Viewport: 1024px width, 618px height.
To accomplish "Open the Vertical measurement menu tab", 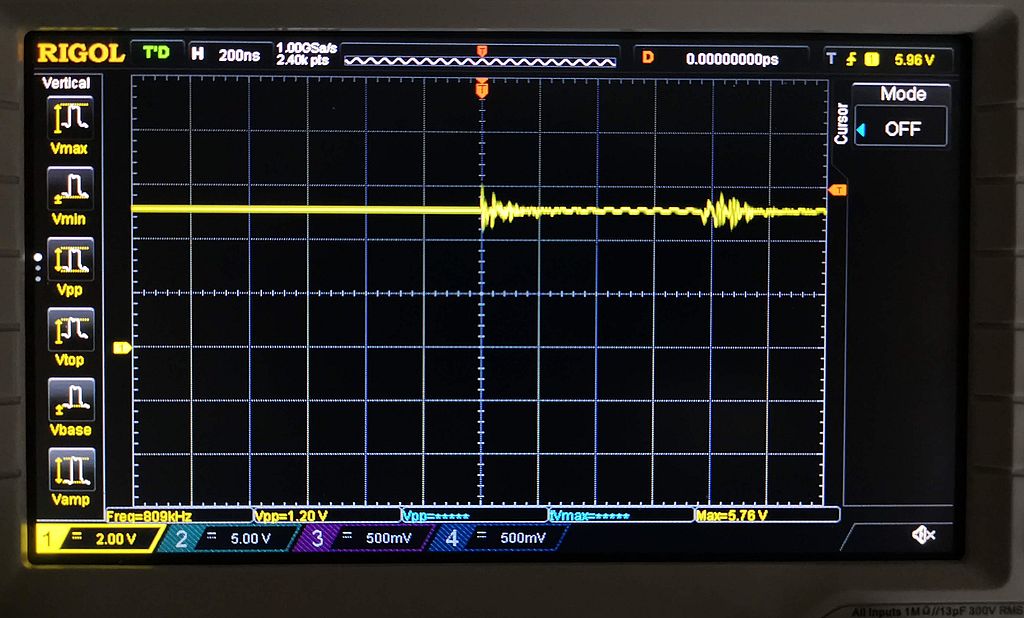I will pyautogui.click(x=67, y=83).
